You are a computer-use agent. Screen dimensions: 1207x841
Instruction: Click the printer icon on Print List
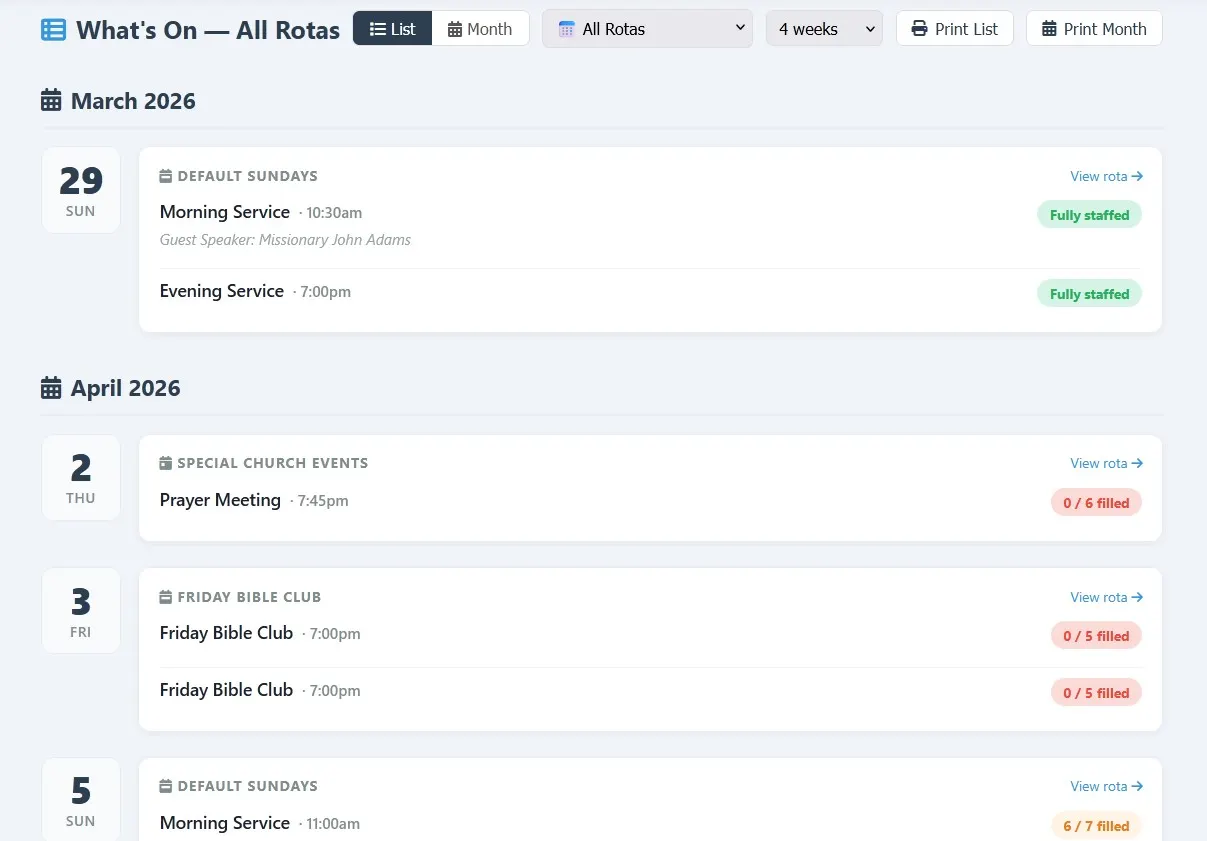(x=919, y=29)
